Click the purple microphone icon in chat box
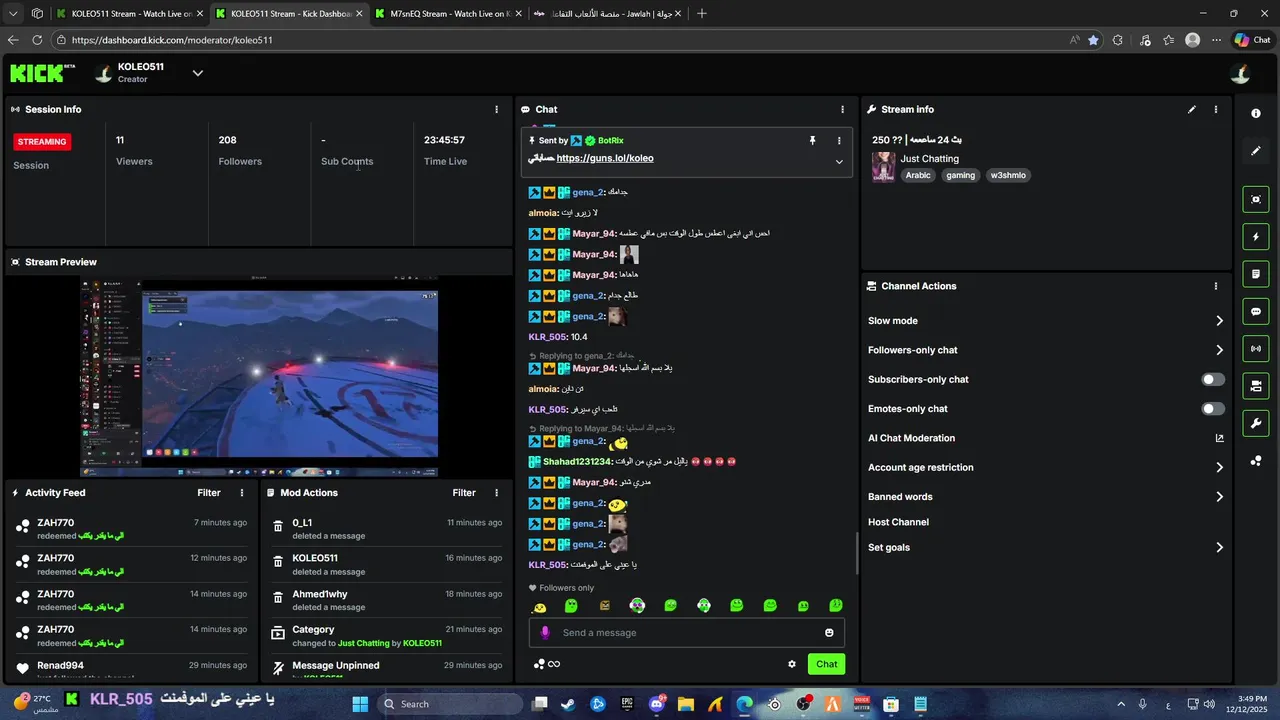 coord(545,632)
